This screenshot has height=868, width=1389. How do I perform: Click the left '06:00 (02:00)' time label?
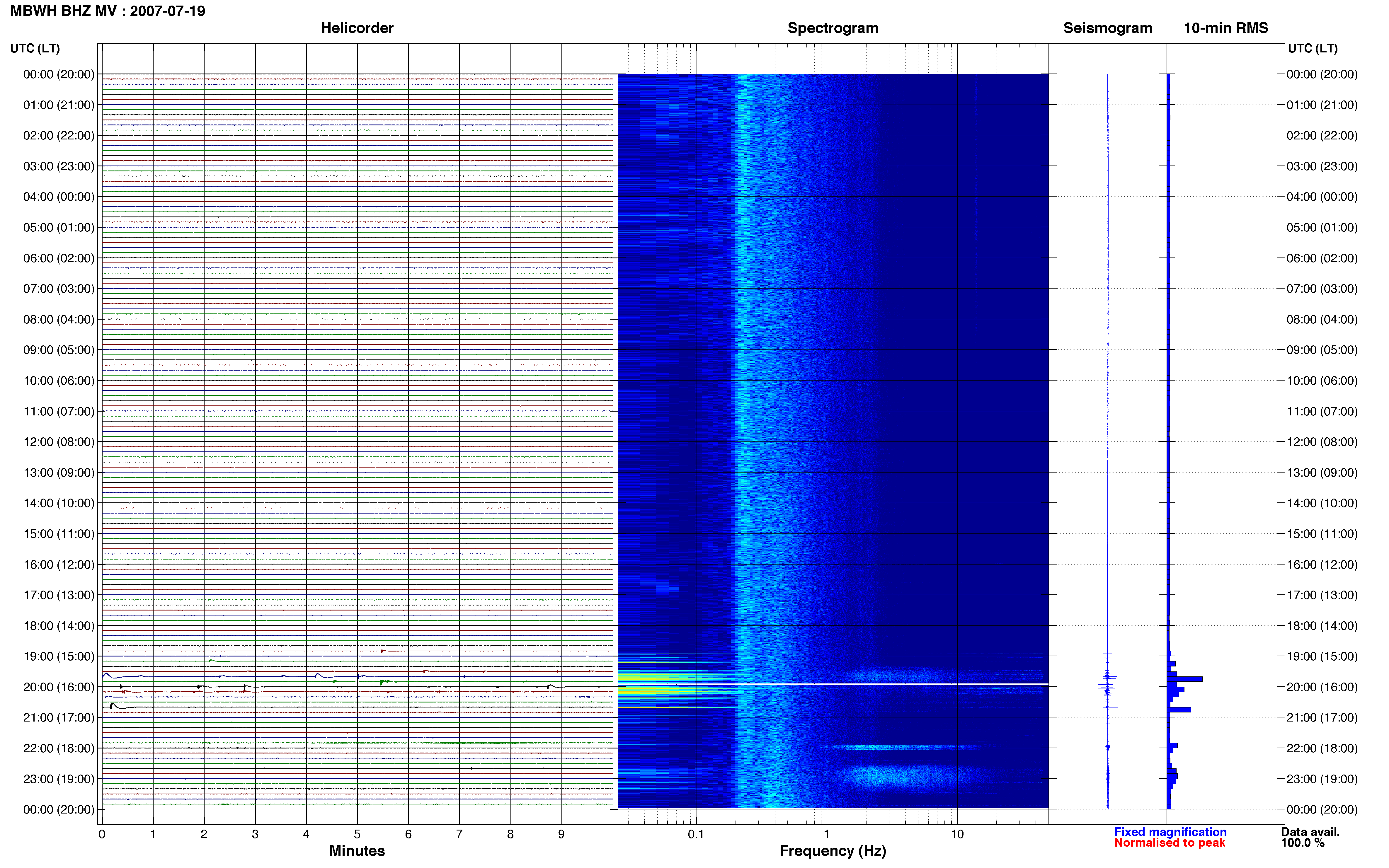tap(59, 258)
